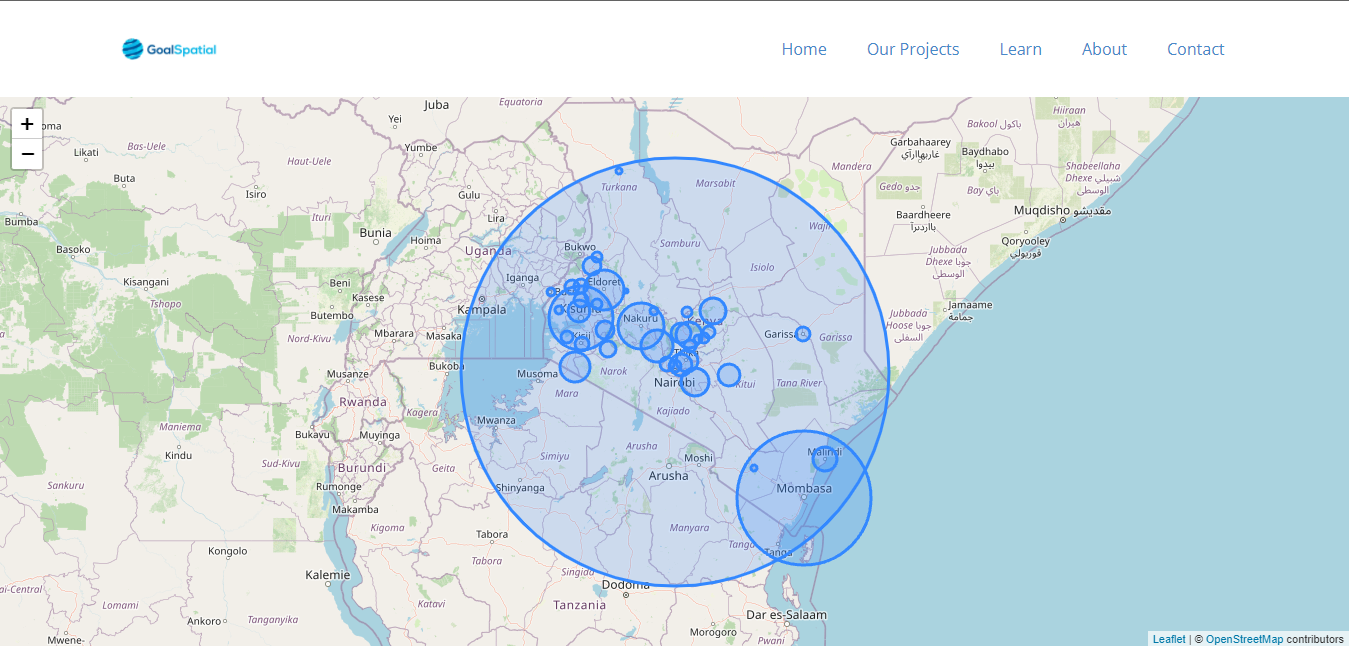Zoom in on the map
This screenshot has height=646, width=1349.
[x=27, y=123]
